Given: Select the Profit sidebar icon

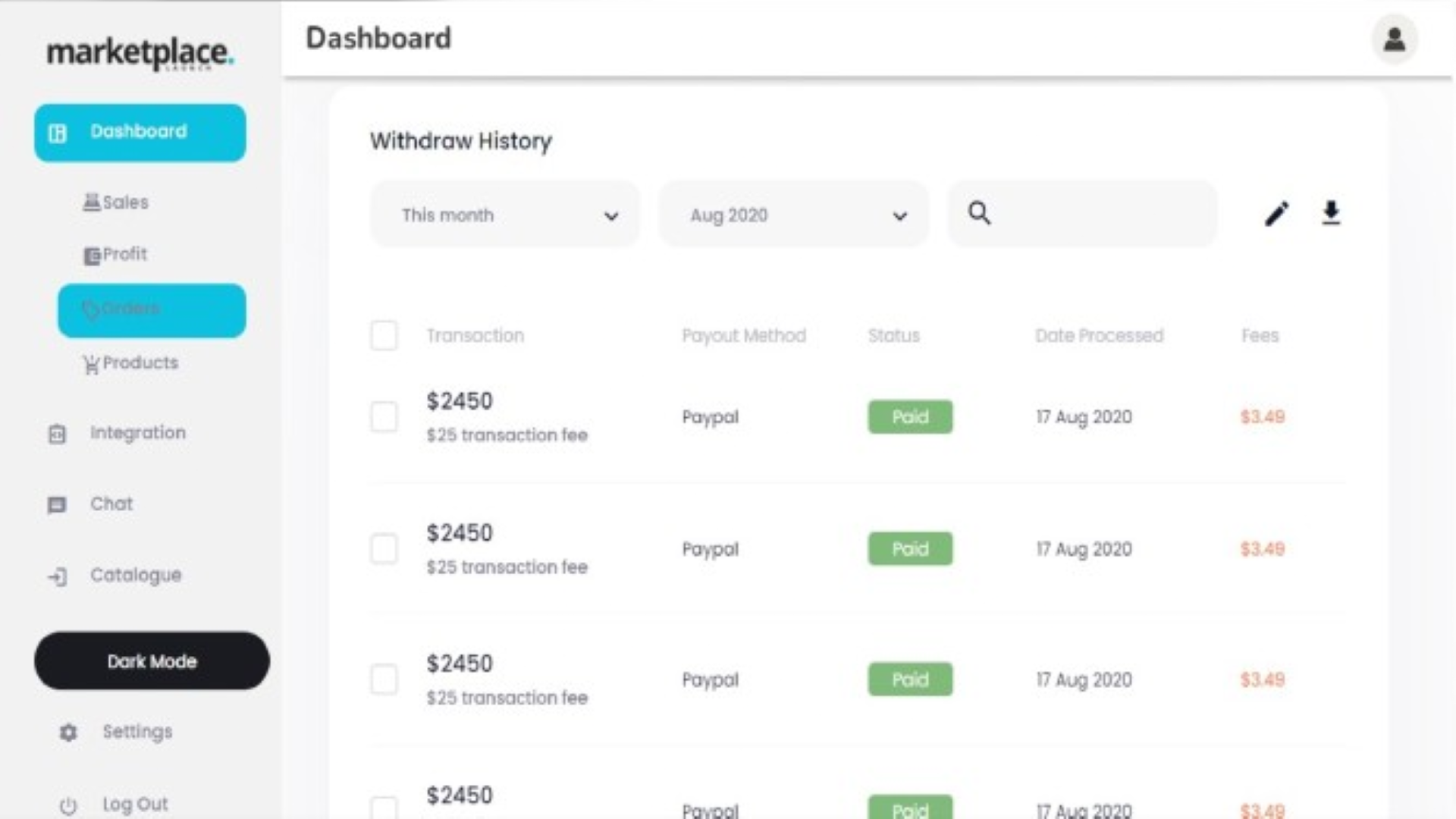Looking at the screenshot, I should [93, 254].
